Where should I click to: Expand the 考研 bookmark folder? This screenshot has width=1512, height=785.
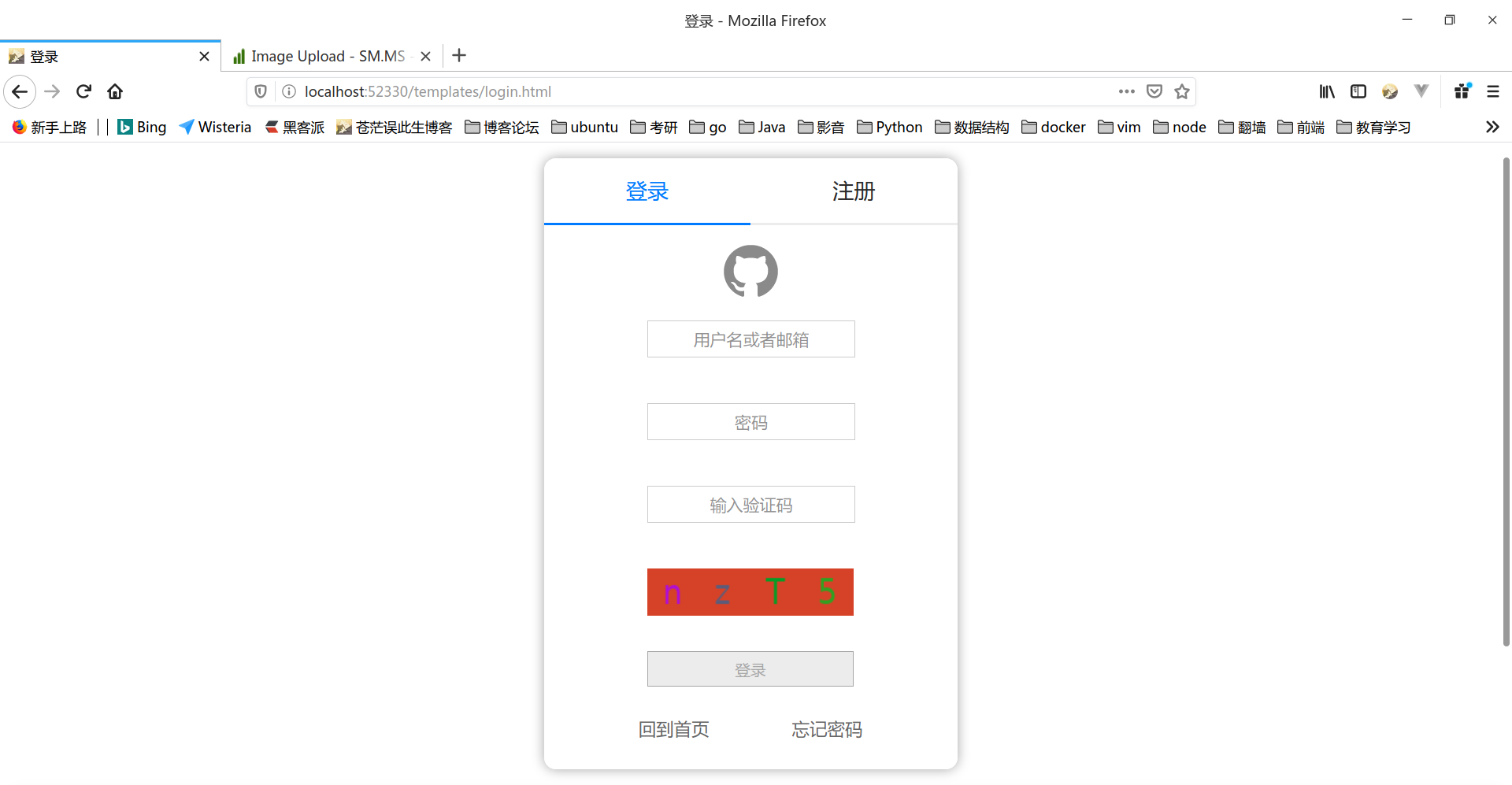(654, 127)
